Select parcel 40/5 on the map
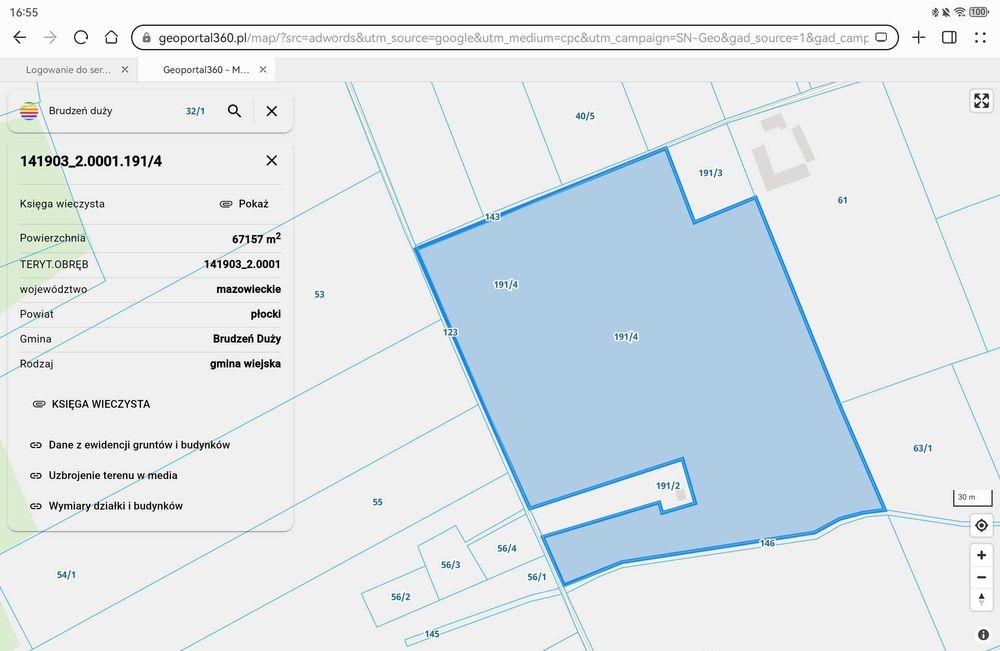The image size is (1000, 651). [585, 116]
